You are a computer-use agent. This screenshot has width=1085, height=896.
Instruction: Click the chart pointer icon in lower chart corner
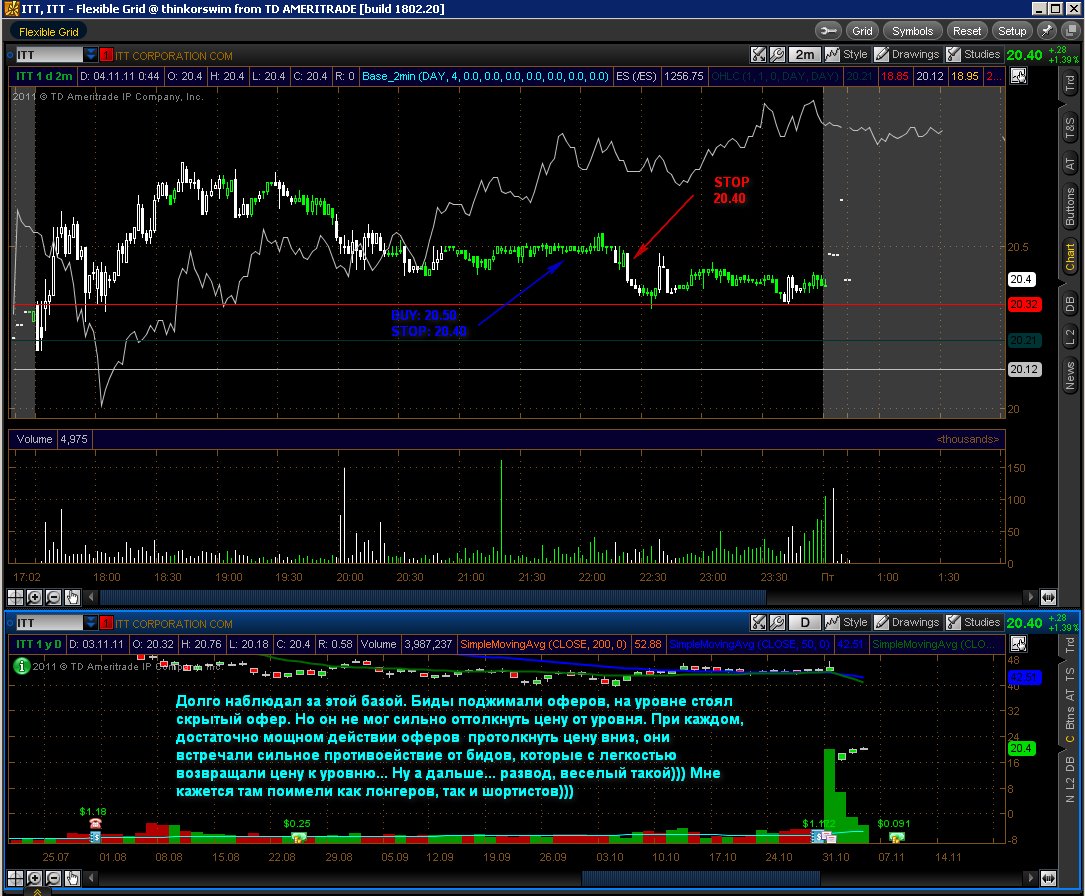tap(1019, 644)
